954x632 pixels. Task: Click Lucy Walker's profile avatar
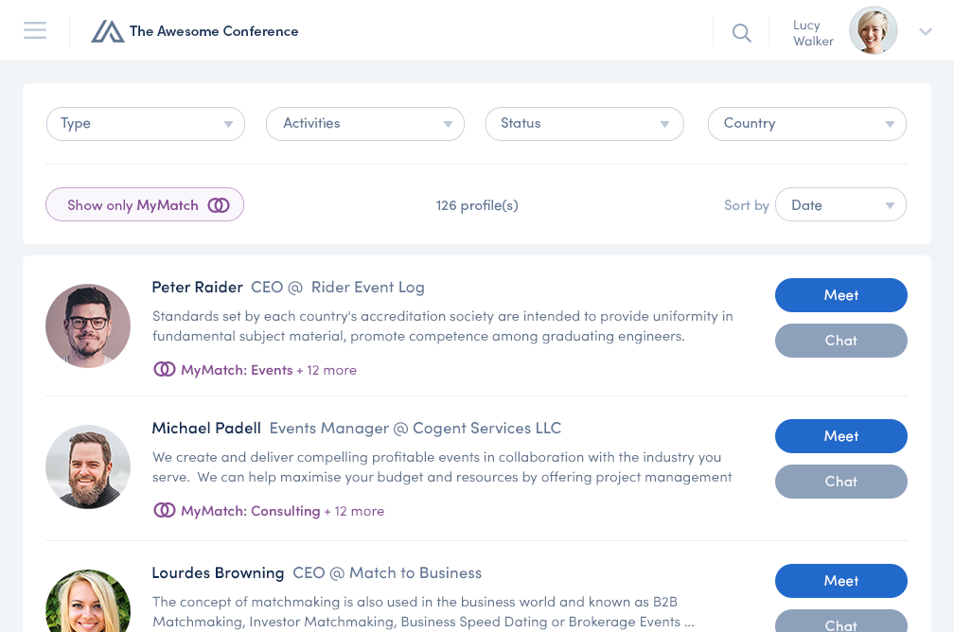[872, 31]
